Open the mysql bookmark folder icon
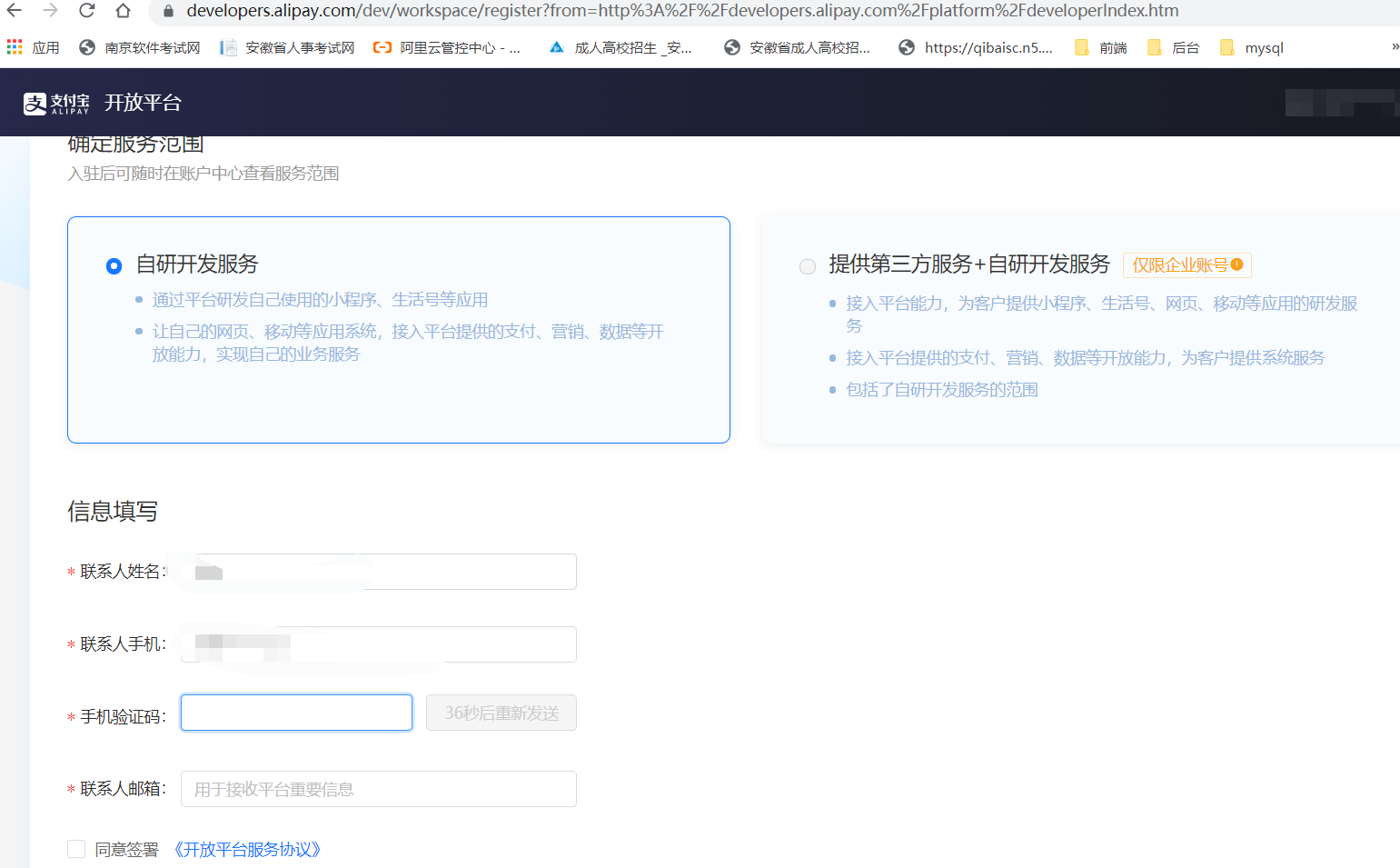This screenshot has height=868, width=1400. [1228, 46]
